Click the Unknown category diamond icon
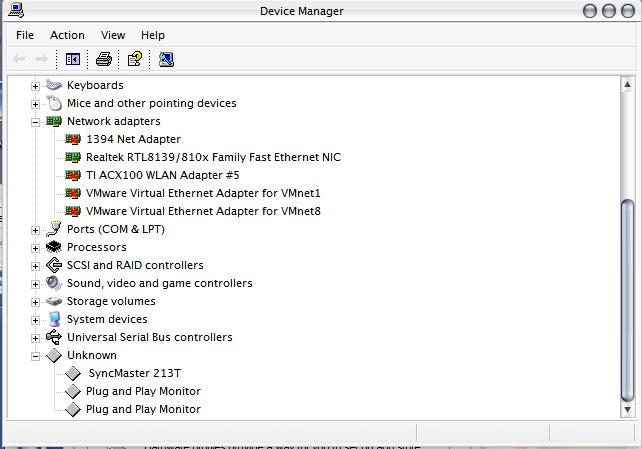The height and width of the screenshot is (449, 642). click(54, 355)
